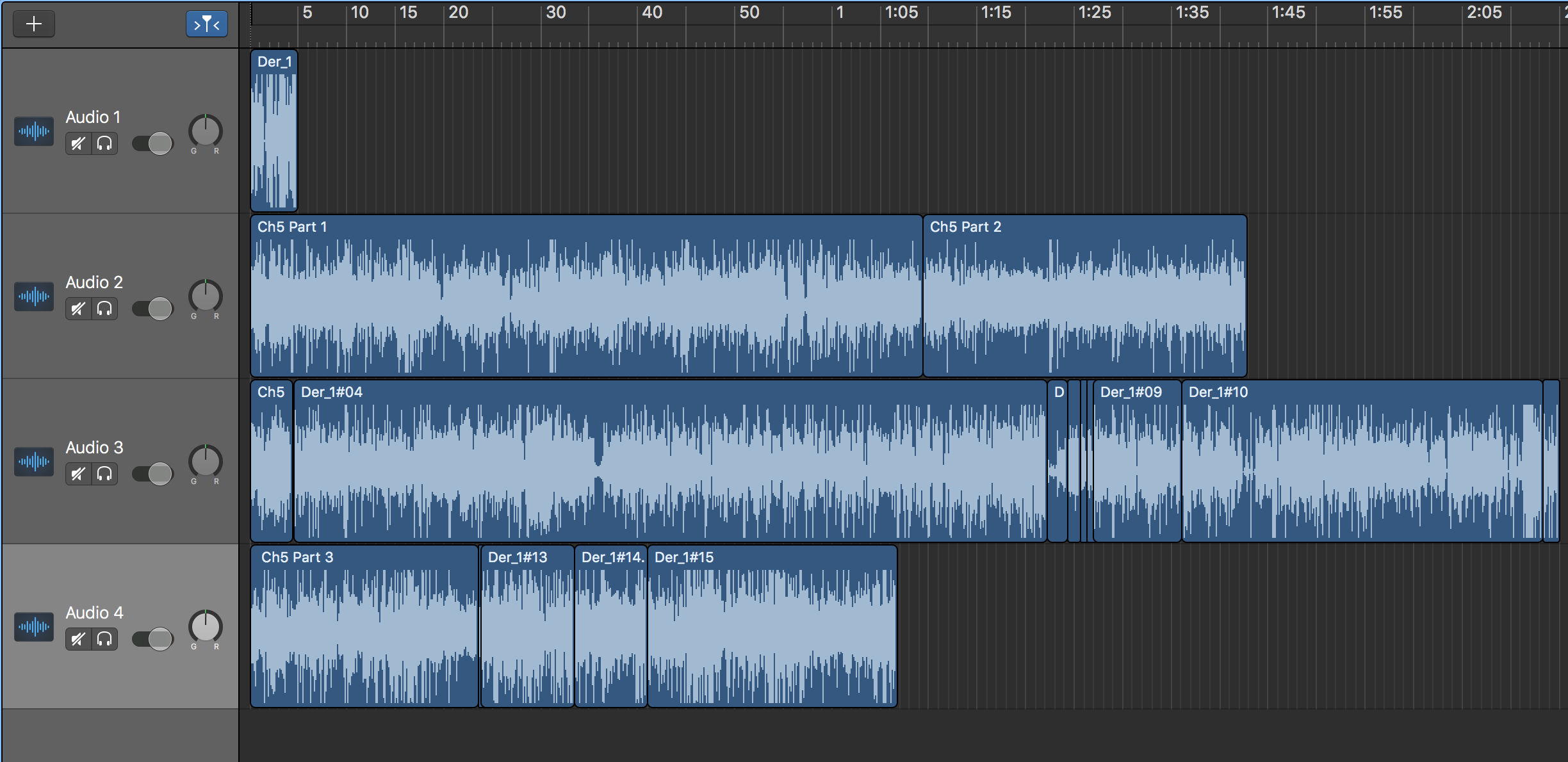1568x762 pixels.
Task: Click the add track plus button
Action: click(34, 24)
